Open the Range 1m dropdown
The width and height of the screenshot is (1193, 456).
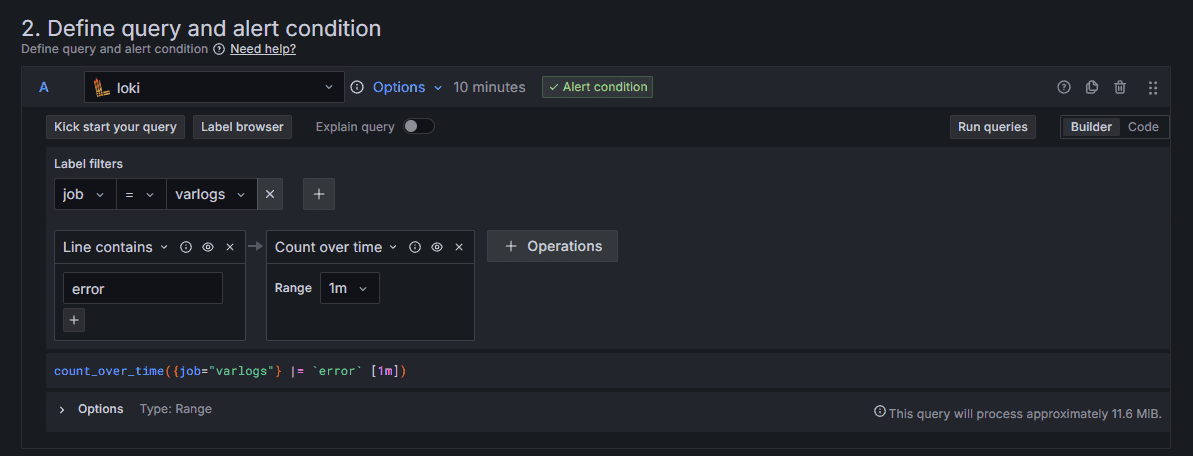349,288
